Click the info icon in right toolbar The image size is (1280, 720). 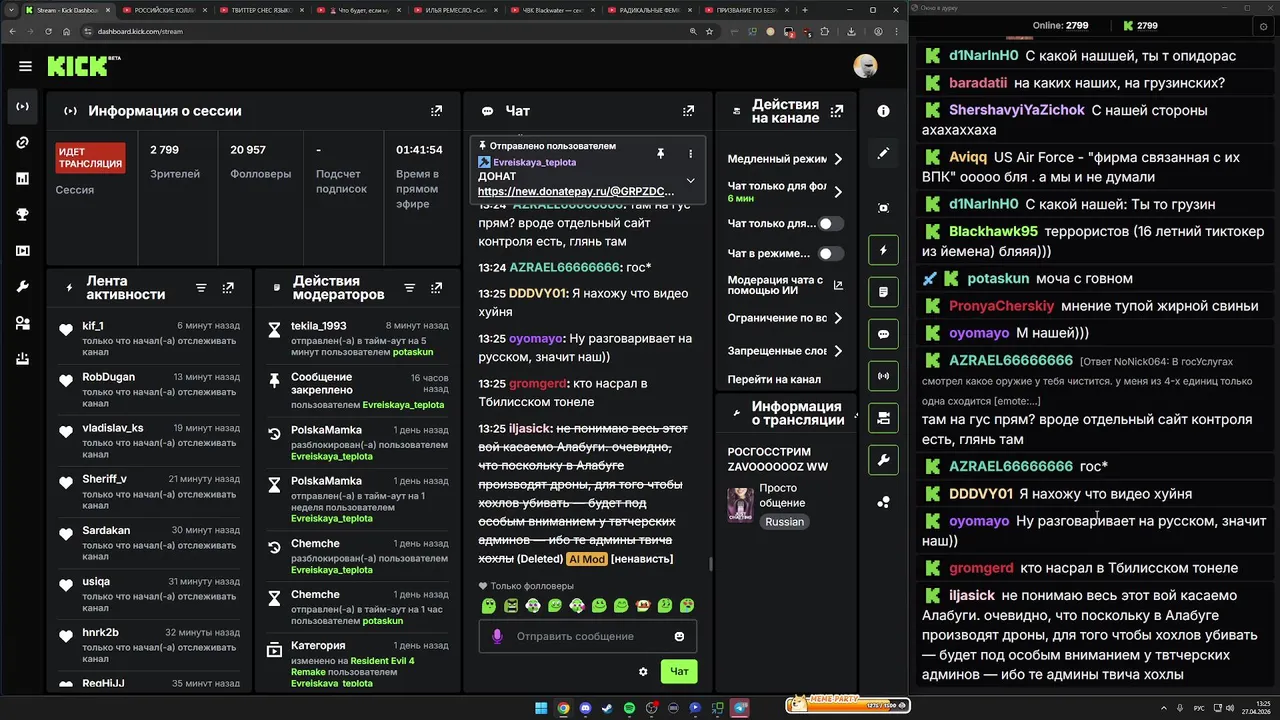[x=883, y=111]
